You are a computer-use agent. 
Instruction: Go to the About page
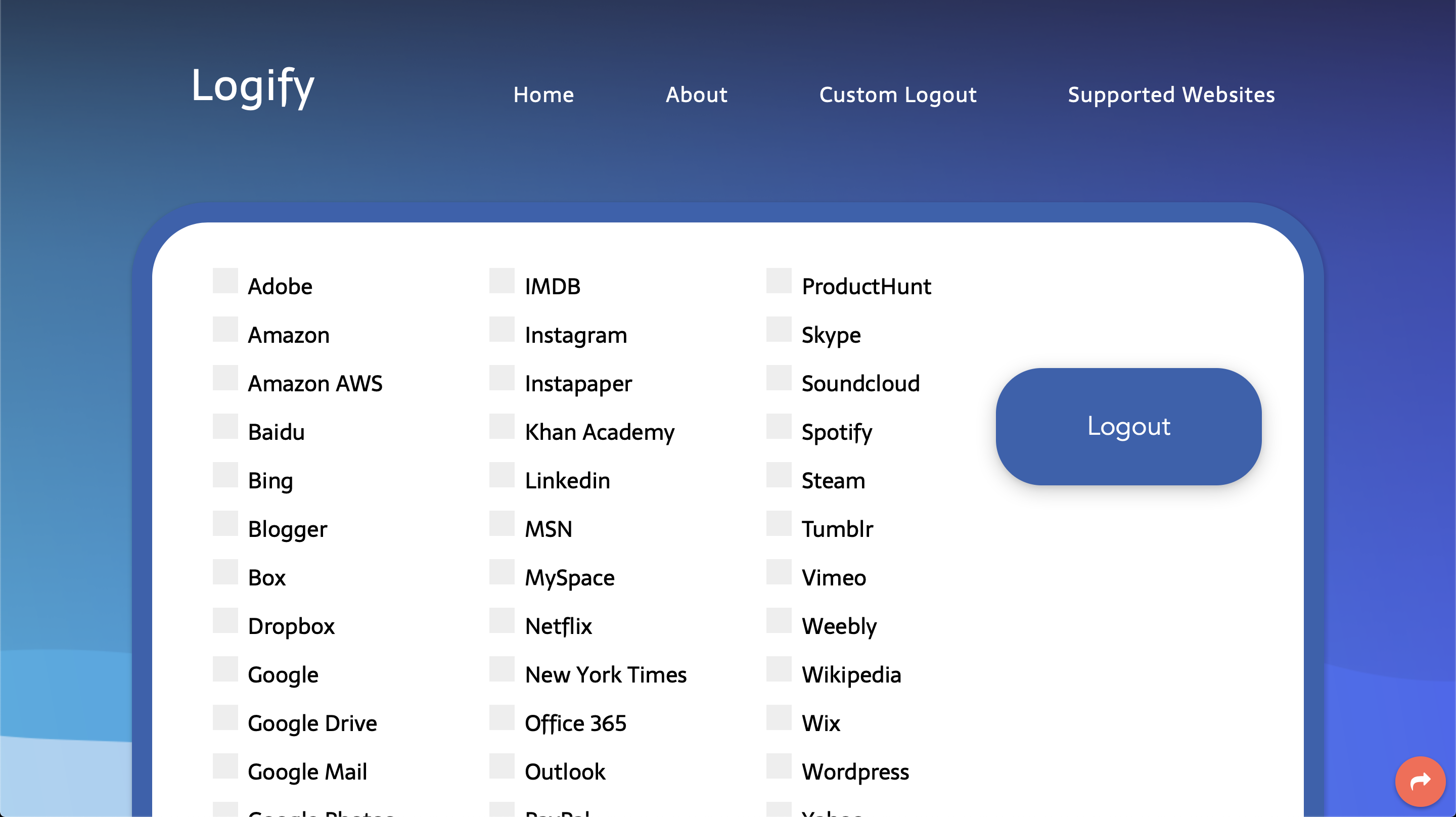click(x=696, y=95)
